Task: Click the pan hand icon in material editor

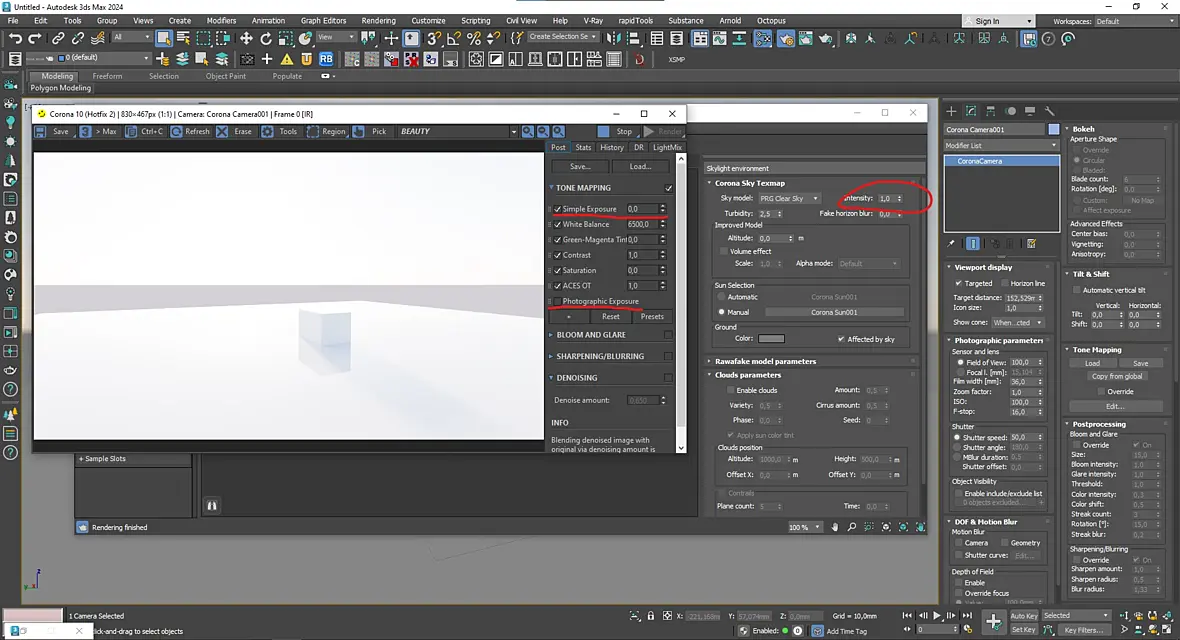Action: [835, 527]
